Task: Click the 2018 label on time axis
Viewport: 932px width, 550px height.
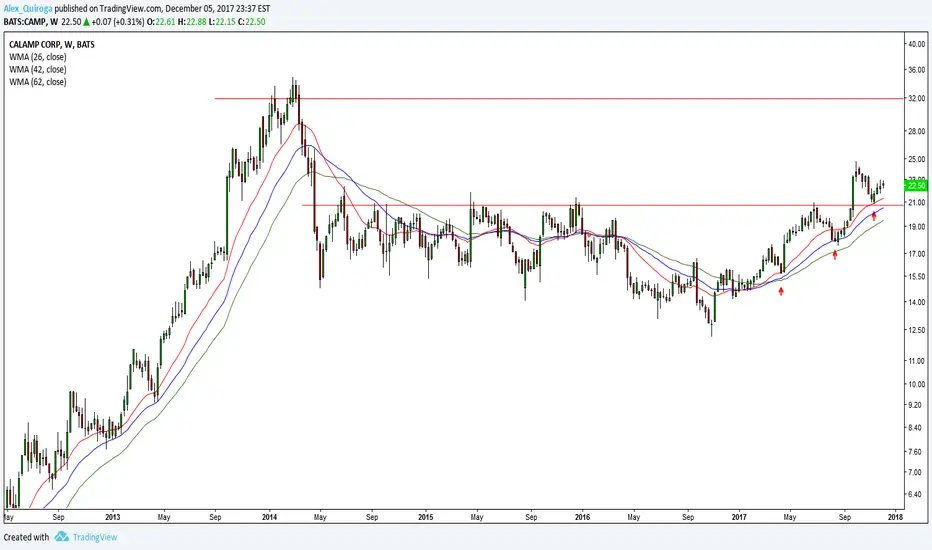Action: pos(895,517)
